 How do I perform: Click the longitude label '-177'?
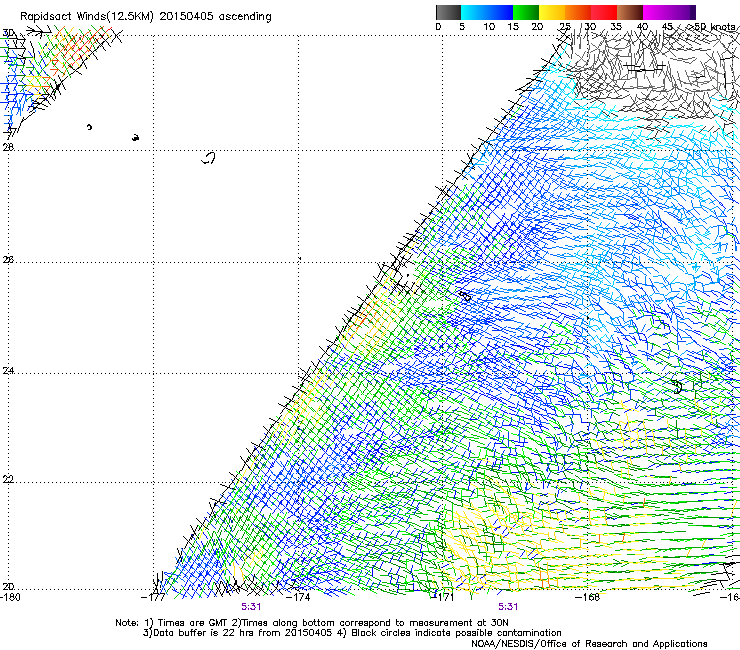(153, 597)
